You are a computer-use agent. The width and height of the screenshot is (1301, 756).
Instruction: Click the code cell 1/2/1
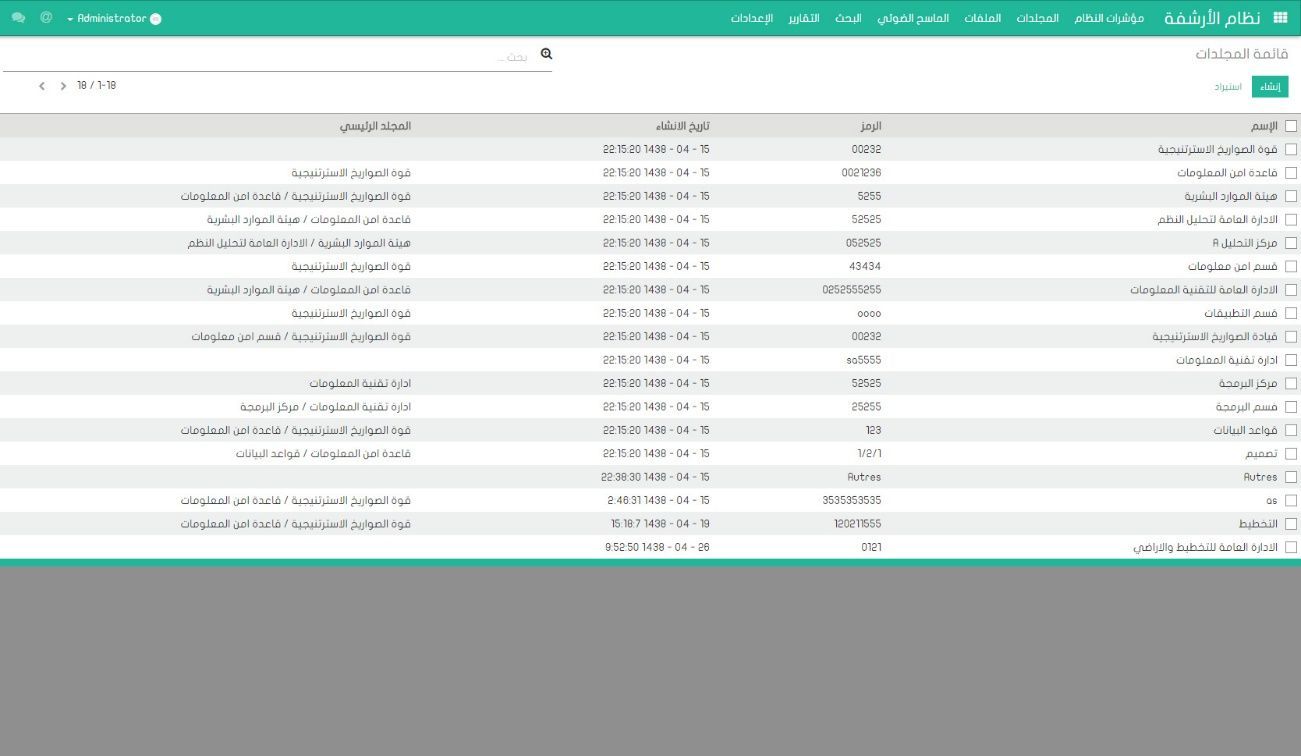[x=869, y=454]
